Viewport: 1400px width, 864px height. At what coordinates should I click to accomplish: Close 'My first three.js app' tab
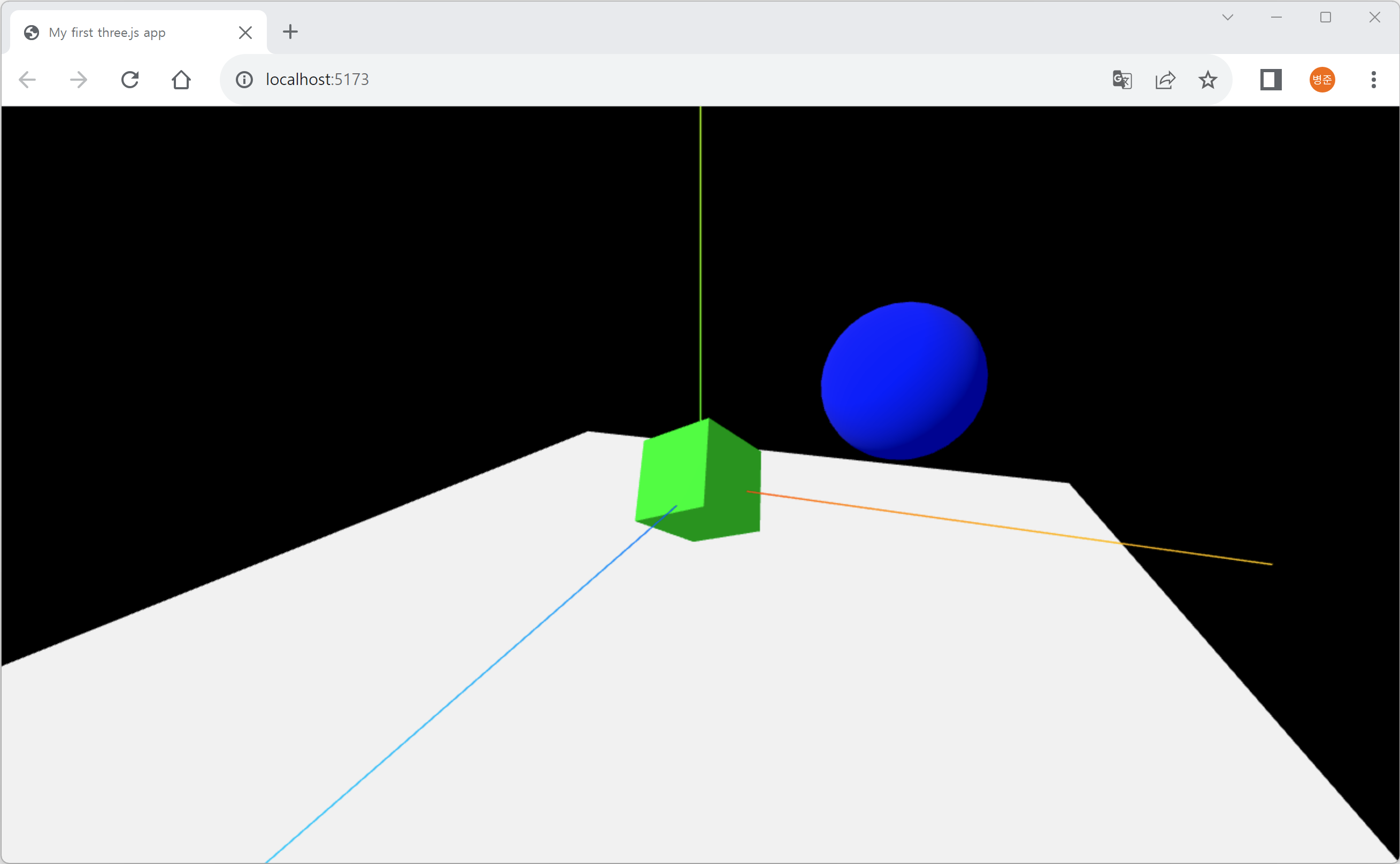(x=245, y=33)
